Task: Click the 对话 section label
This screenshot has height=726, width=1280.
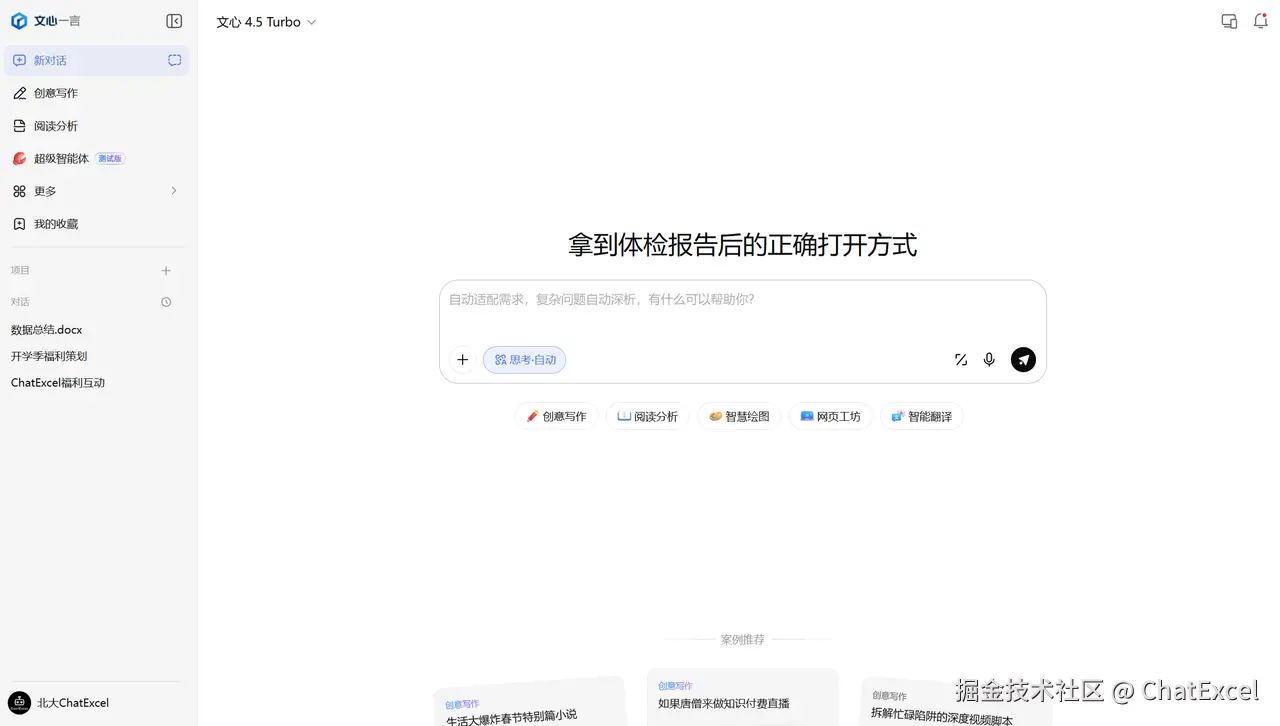Action: pyautogui.click(x=20, y=302)
